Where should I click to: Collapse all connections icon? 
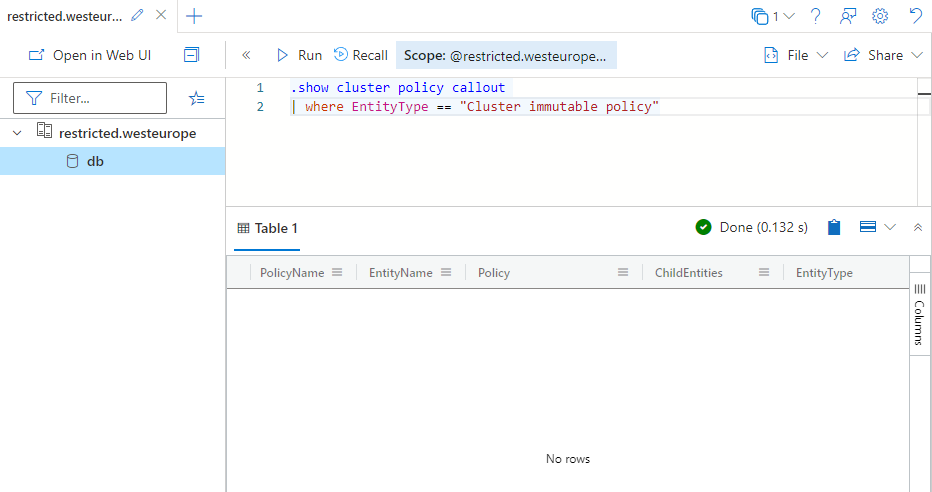(191, 55)
